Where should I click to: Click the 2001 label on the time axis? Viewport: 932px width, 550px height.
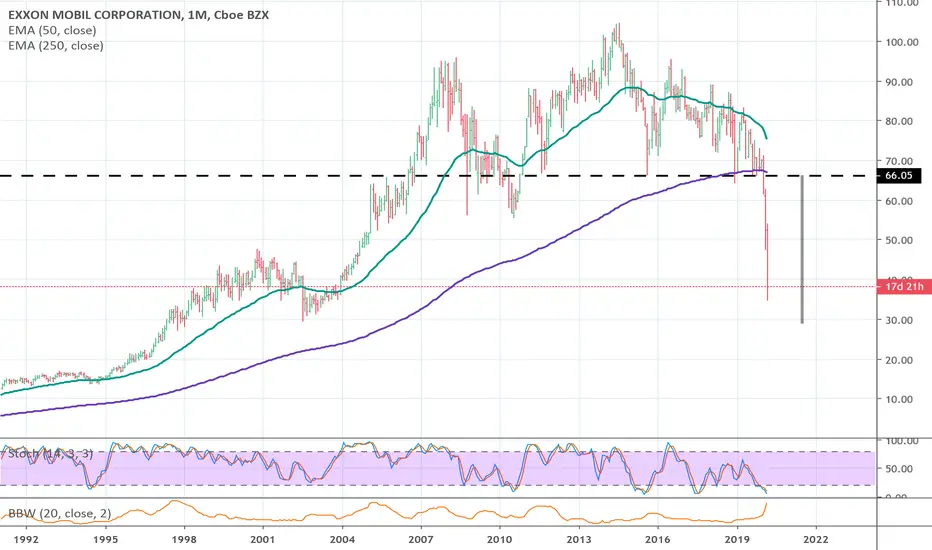(262, 539)
